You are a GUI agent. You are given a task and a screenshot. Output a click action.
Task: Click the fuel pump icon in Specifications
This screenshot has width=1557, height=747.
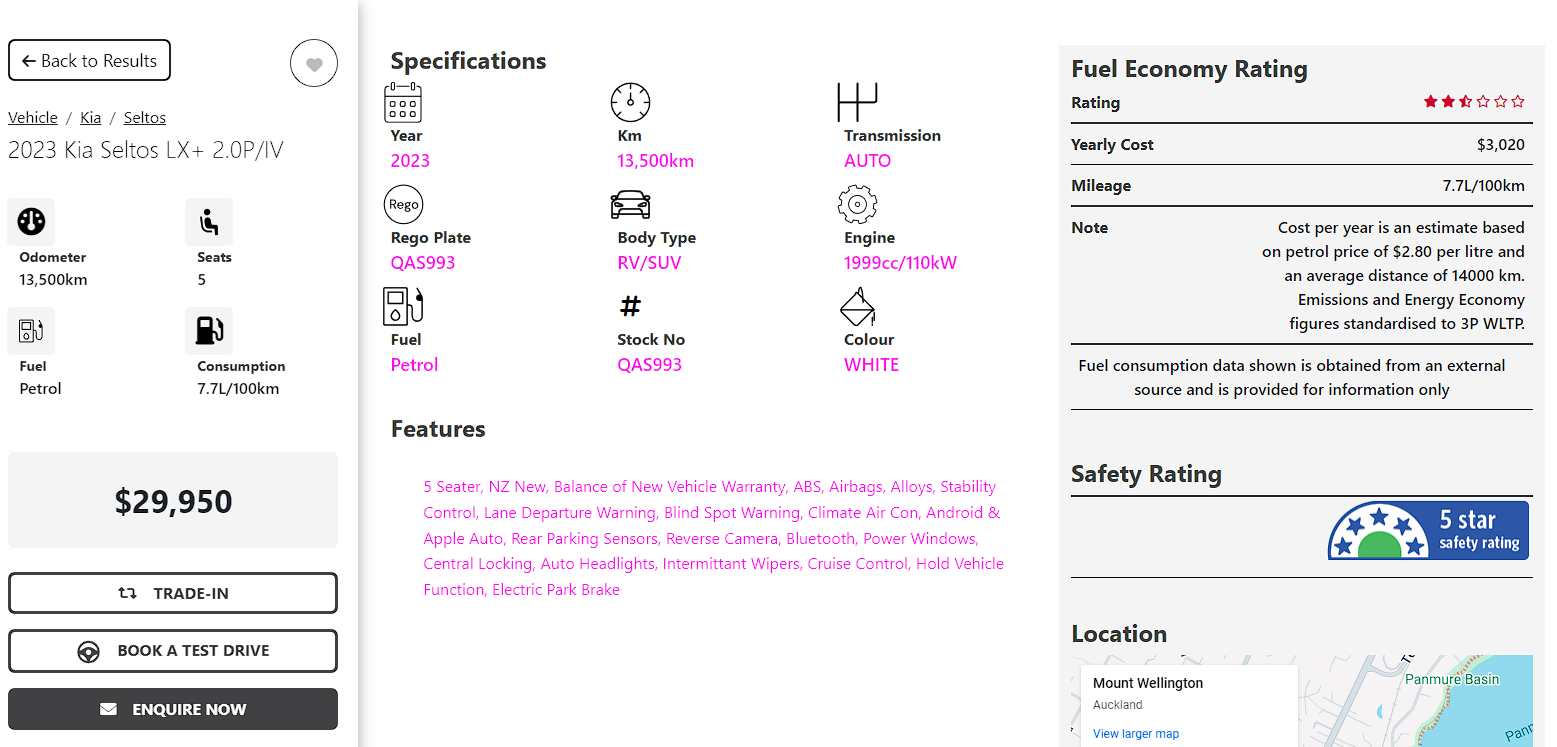click(403, 306)
